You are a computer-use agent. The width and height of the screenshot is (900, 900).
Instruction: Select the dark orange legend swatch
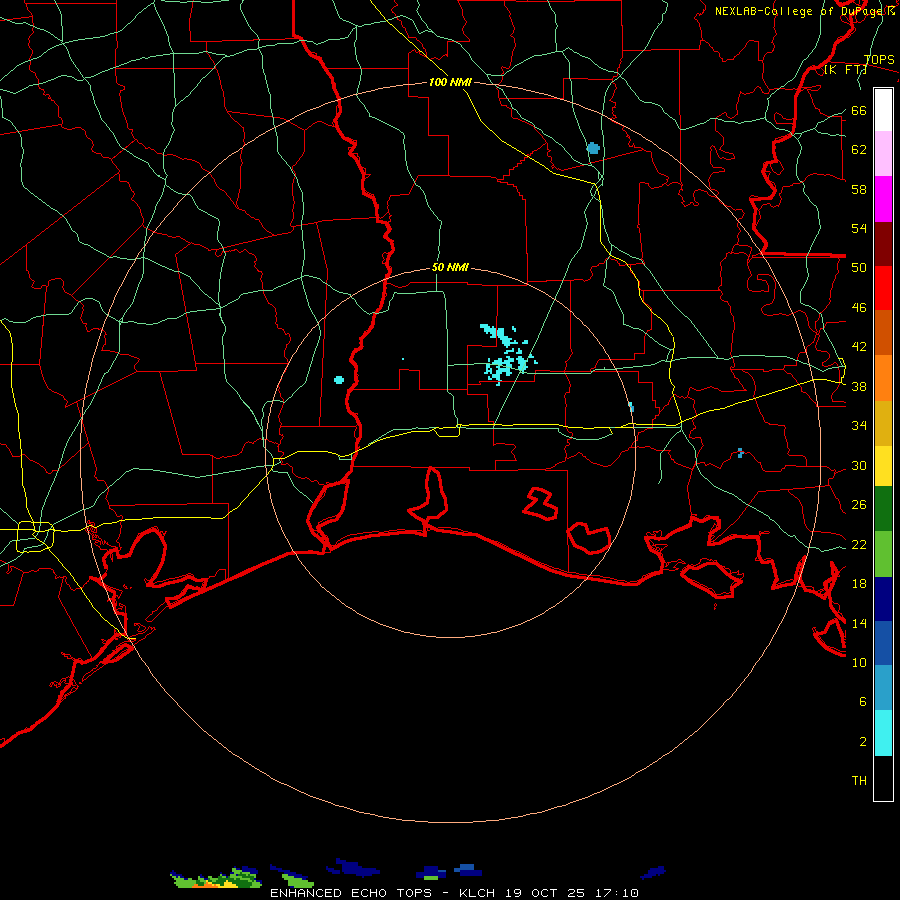click(x=883, y=332)
